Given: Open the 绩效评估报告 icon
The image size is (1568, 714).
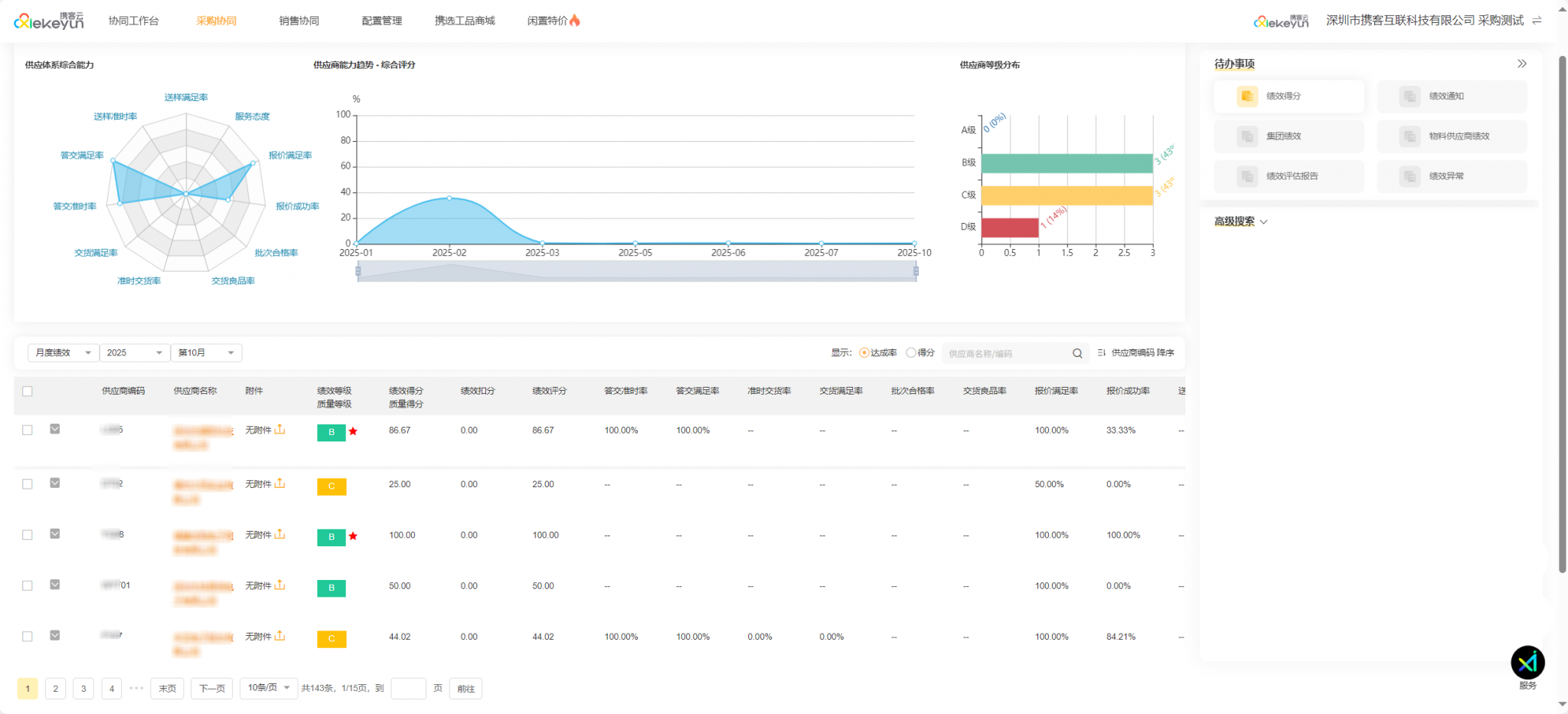Looking at the screenshot, I should pos(1247,176).
